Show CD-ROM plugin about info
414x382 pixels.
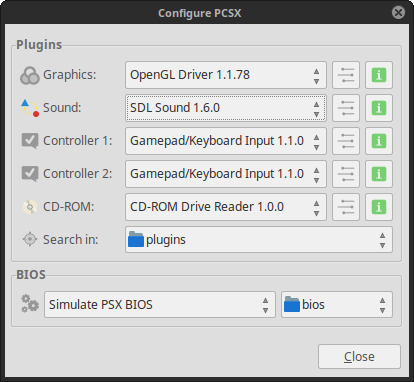tap(379, 207)
